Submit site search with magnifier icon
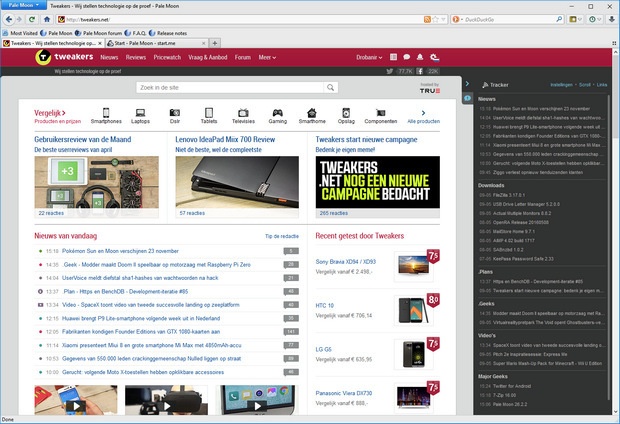 point(330,87)
